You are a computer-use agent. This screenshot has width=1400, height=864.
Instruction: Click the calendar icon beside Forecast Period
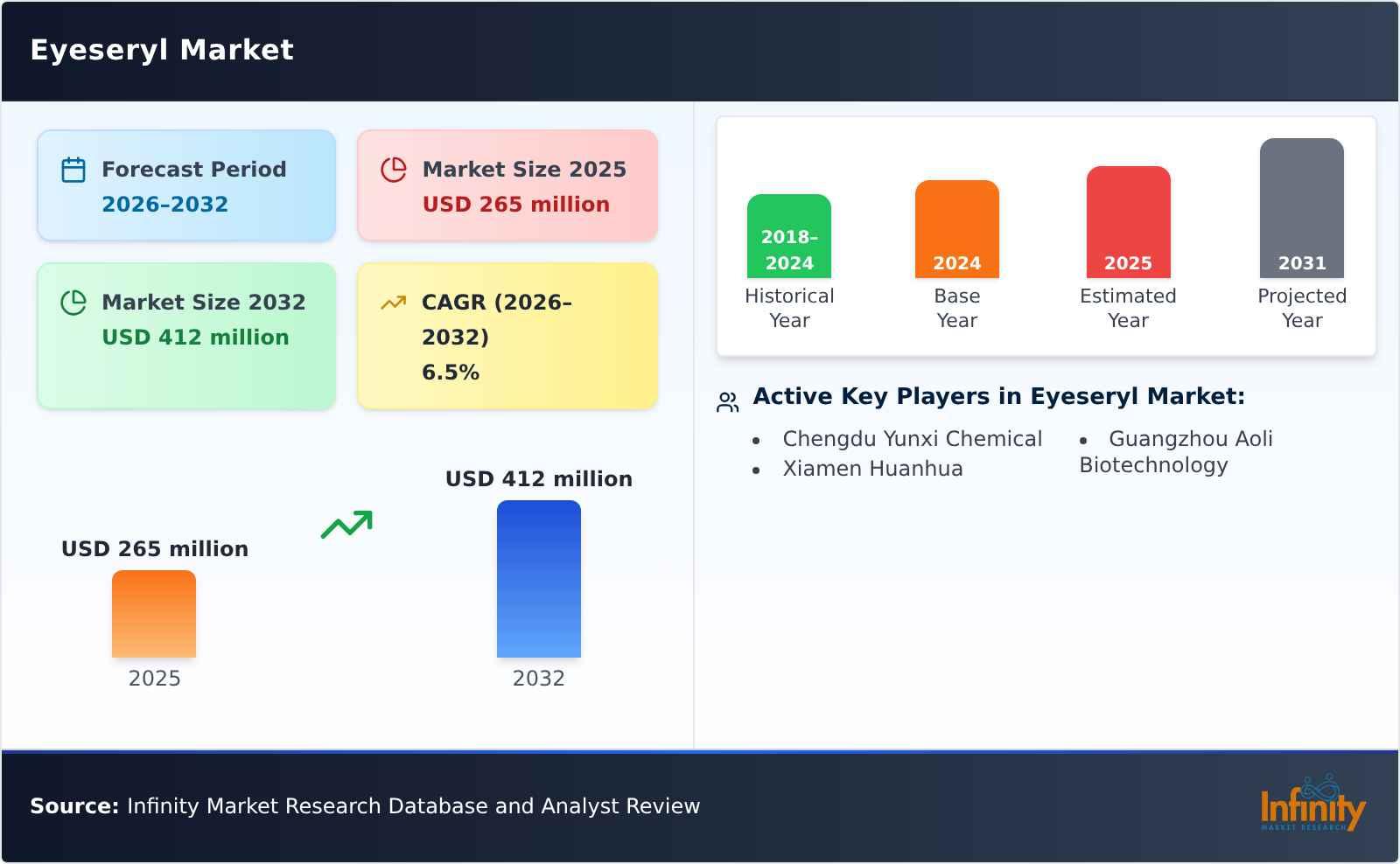(x=73, y=168)
